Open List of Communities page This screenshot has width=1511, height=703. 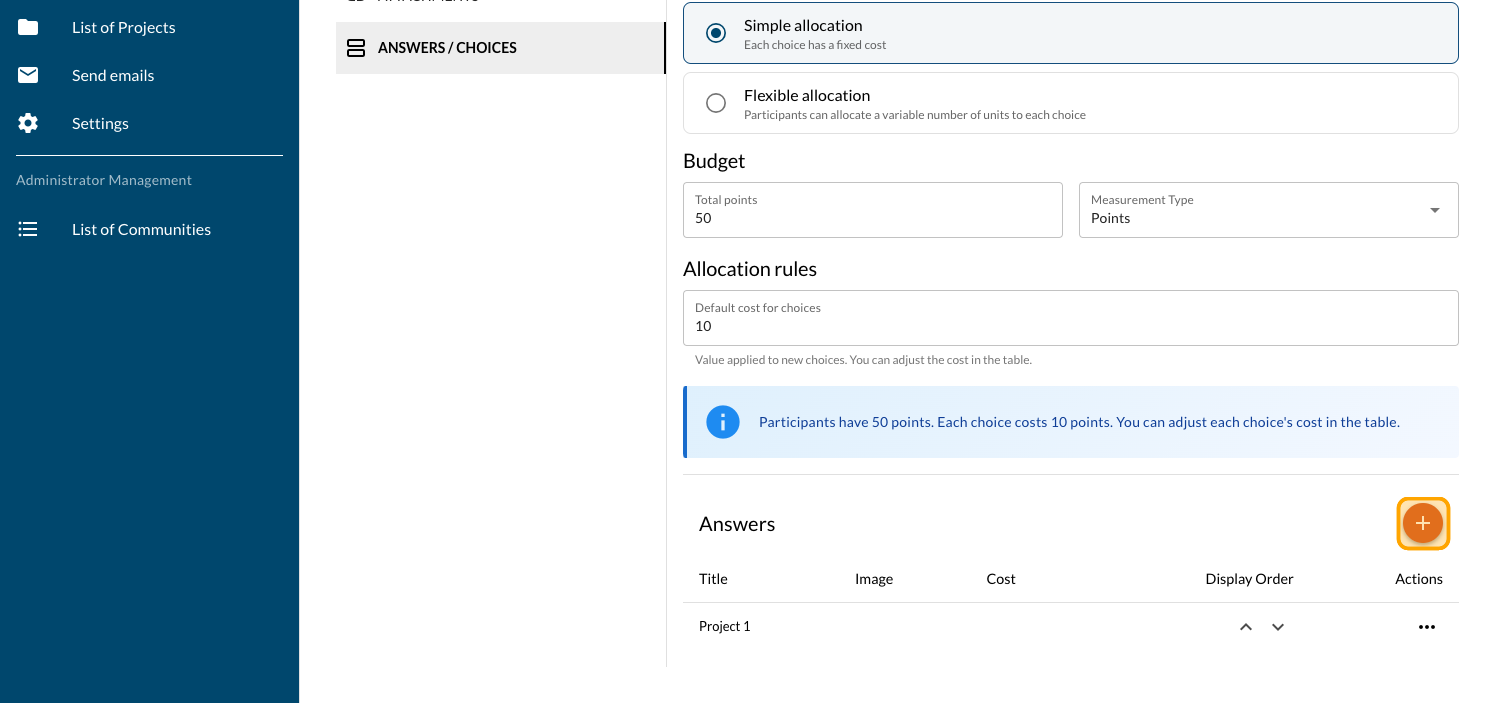[x=141, y=229]
